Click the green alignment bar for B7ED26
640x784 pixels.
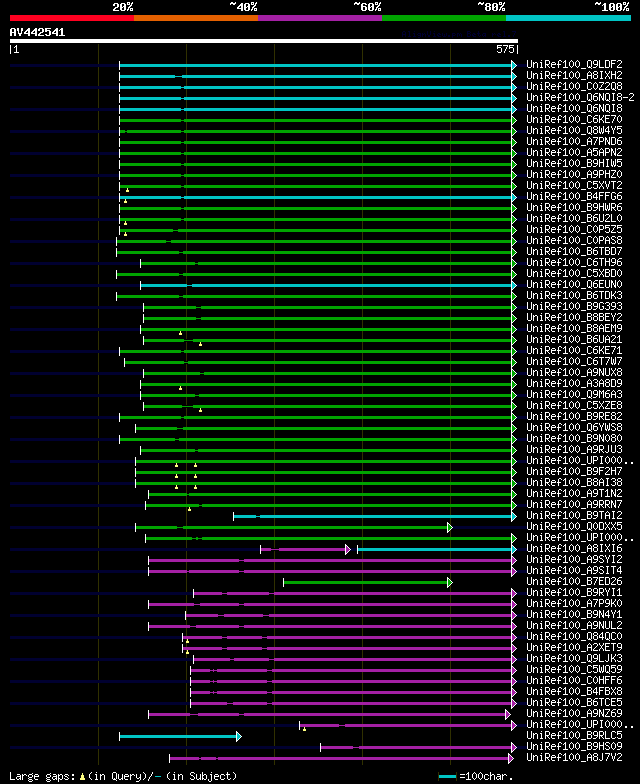pos(368,582)
